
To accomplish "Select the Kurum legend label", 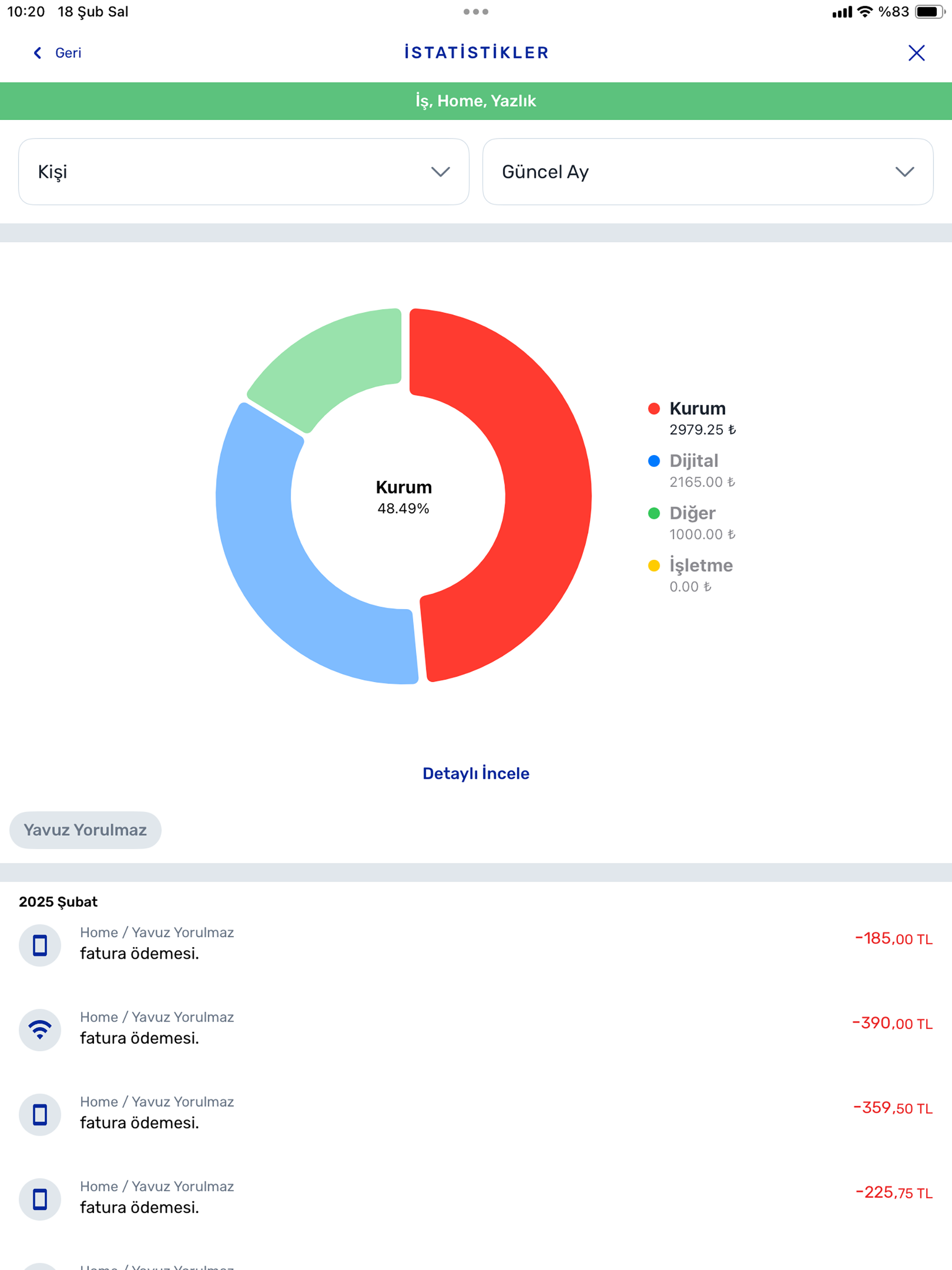I will click(697, 409).
